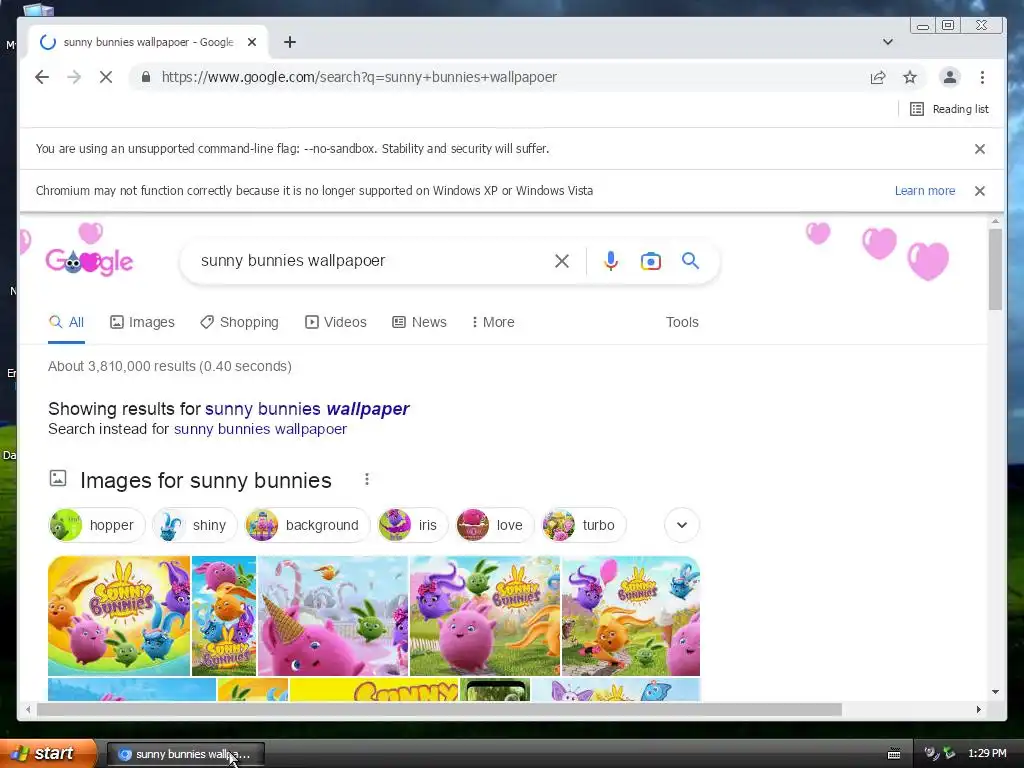Screen dimensions: 1024x768
Task: Submit search with magnifier icon
Action: point(690,261)
